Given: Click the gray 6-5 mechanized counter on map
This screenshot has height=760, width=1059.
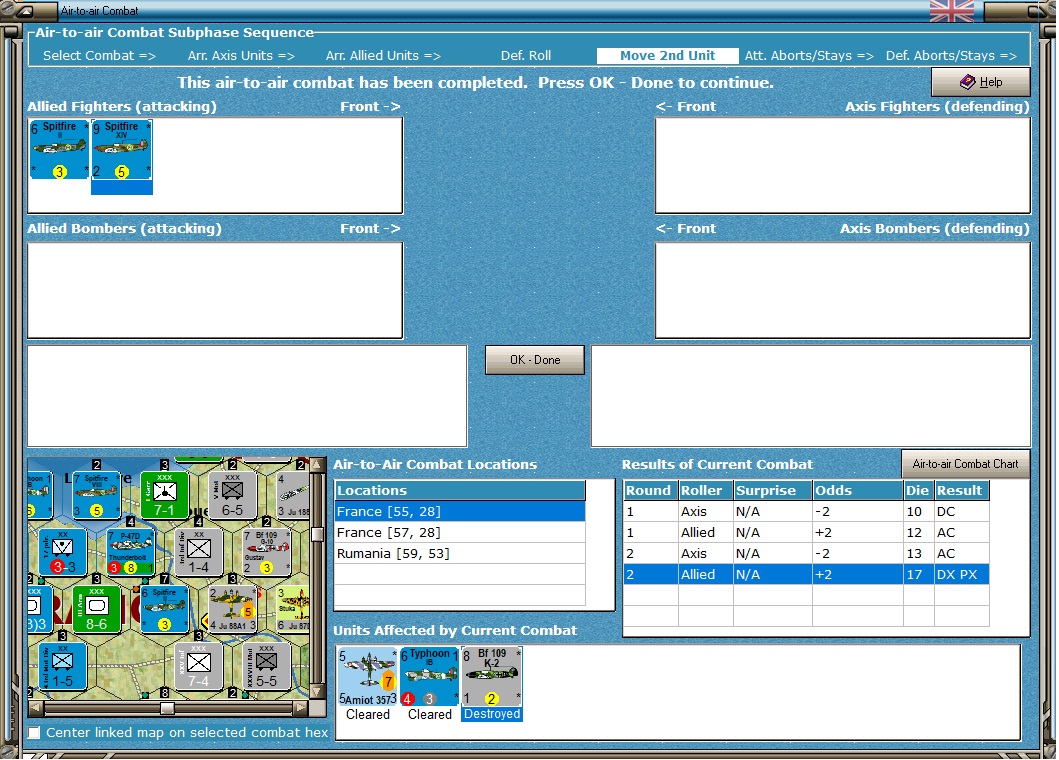Looking at the screenshot, I should [x=232, y=495].
